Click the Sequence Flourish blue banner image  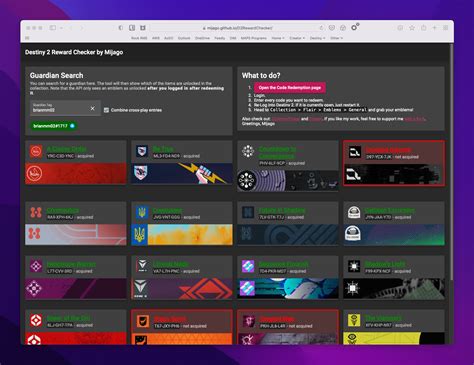[x=288, y=289]
